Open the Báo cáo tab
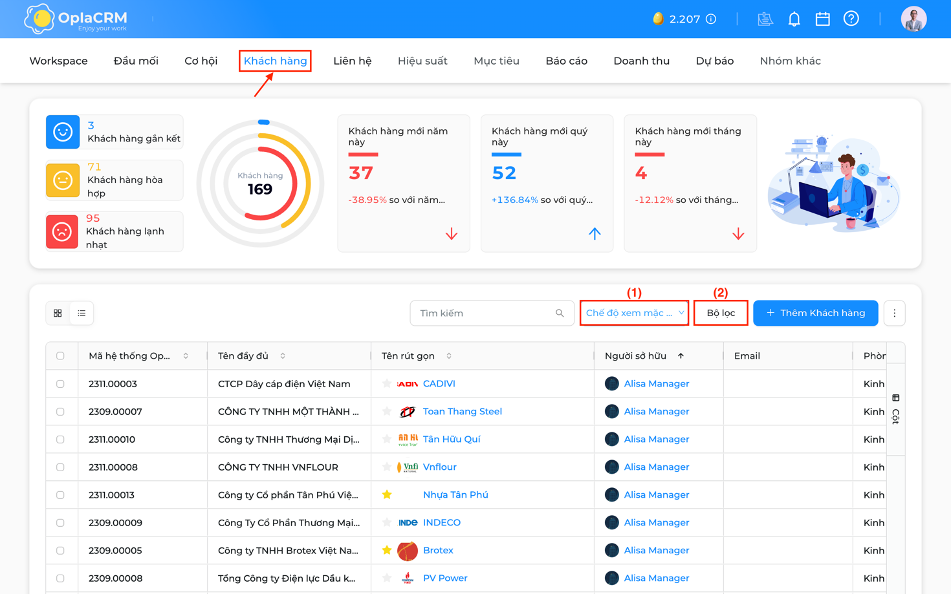The width and height of the screenshot is (952, 594). [566, 61]
